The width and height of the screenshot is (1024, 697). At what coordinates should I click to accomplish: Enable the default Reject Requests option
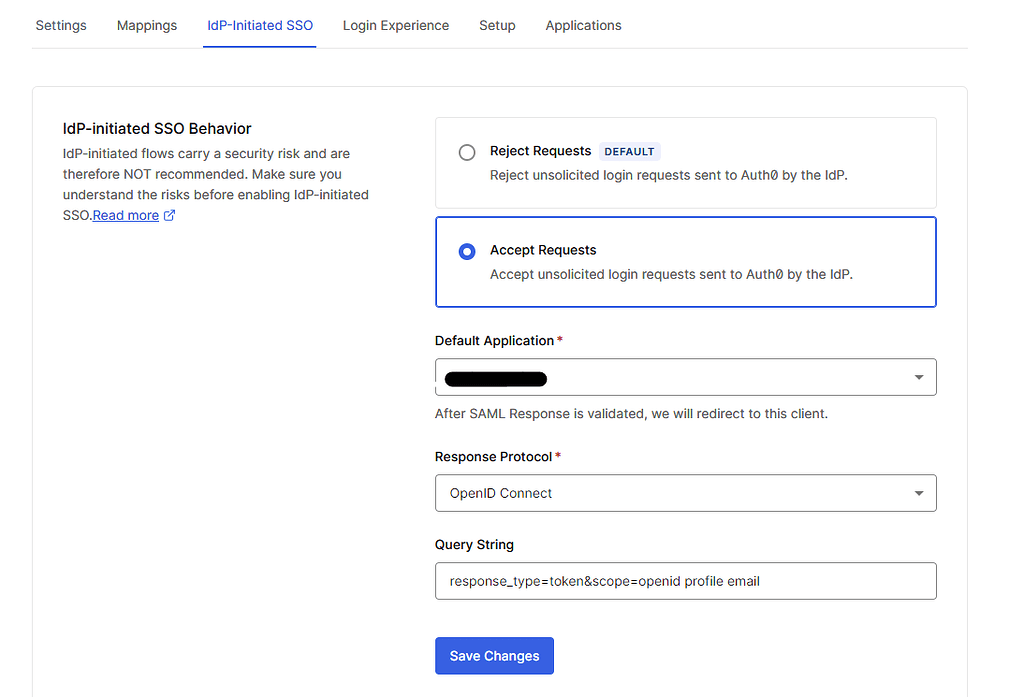click(466, 152)
